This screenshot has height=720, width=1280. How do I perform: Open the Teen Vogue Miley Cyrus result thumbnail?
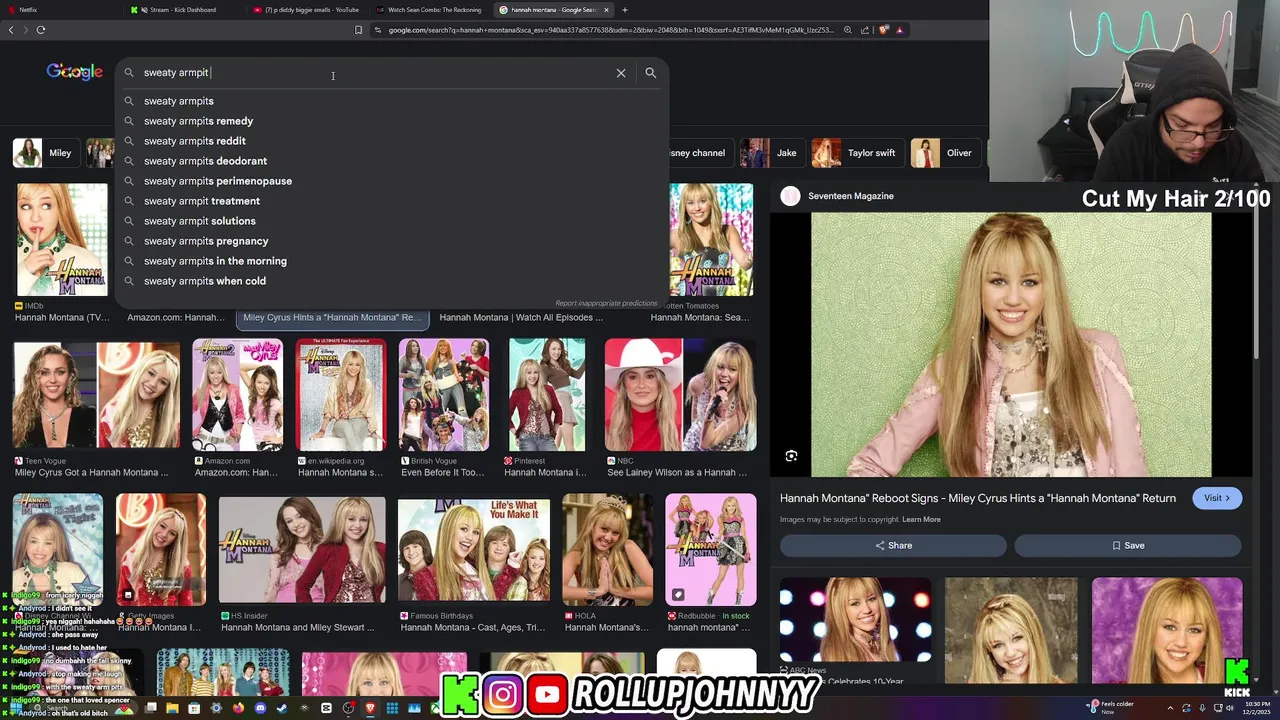96,395
